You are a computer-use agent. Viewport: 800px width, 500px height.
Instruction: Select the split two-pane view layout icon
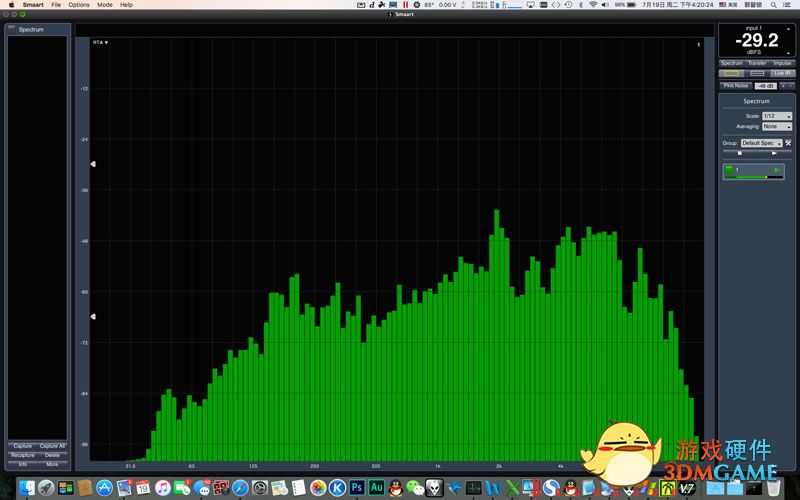point(757,73)
